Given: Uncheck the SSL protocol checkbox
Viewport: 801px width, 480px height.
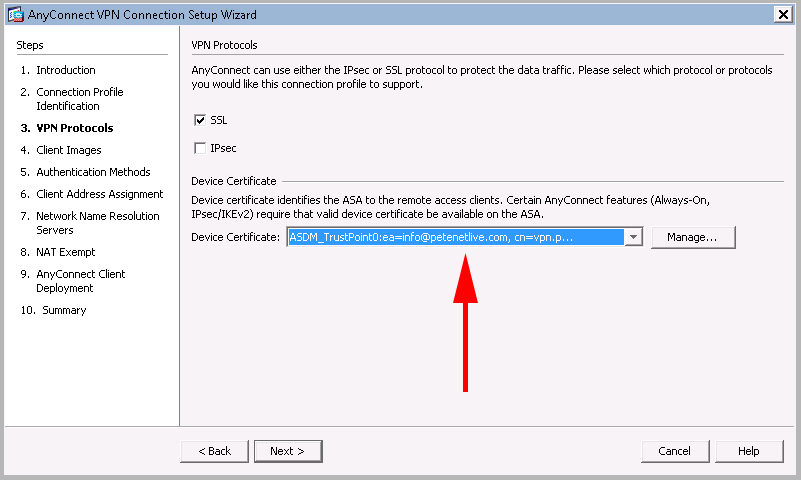Looking at the screenshot, I should coord(200,120).
